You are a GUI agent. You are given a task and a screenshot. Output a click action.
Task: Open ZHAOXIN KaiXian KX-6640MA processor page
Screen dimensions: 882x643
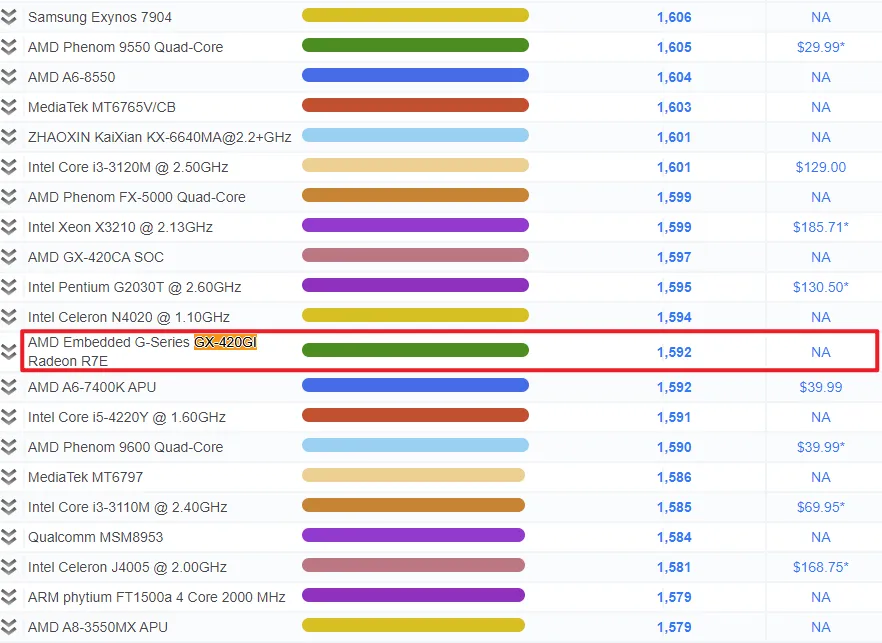point(159,137)
